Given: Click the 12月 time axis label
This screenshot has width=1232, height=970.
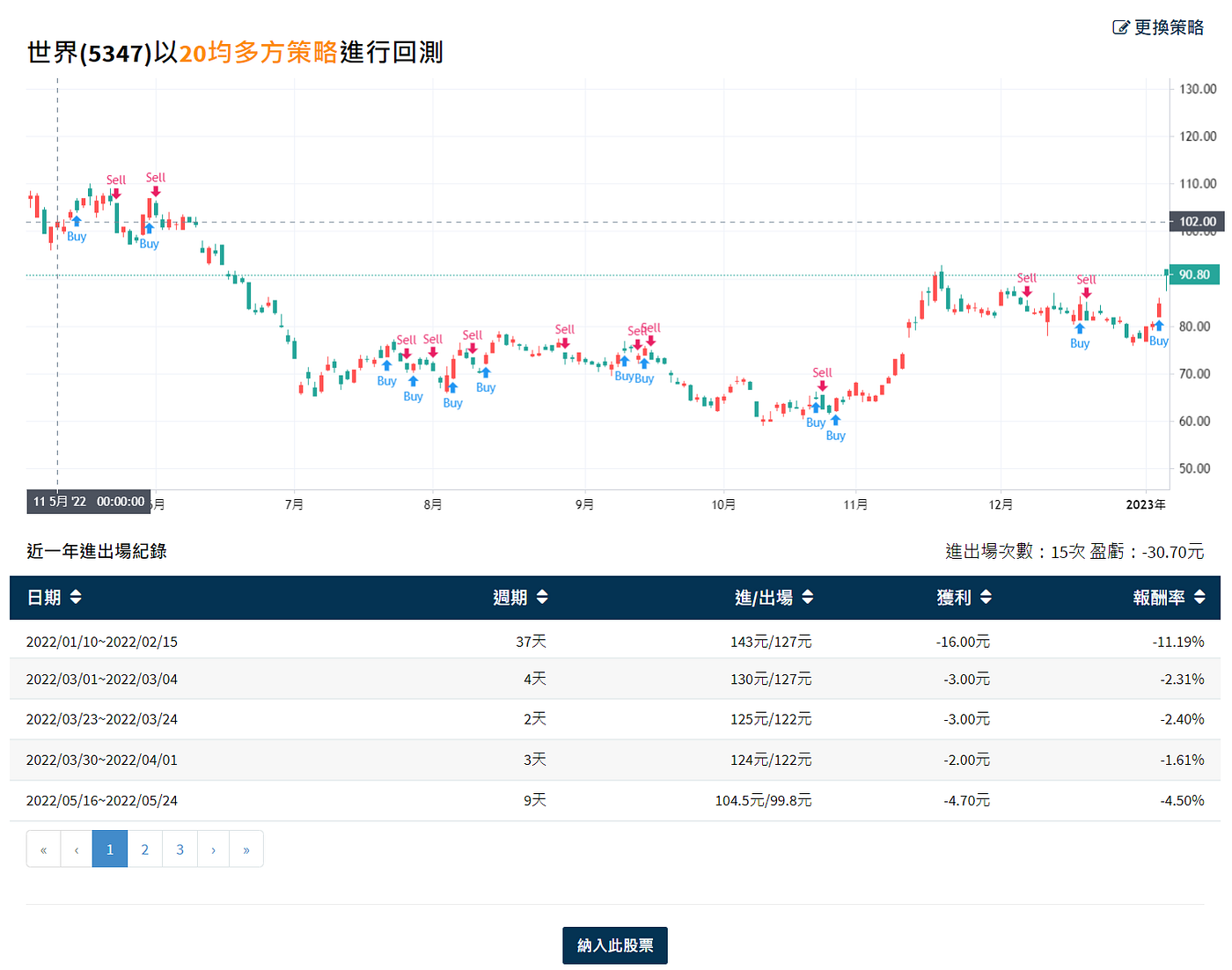Looking at the screenshot, I should [1001, 504].
